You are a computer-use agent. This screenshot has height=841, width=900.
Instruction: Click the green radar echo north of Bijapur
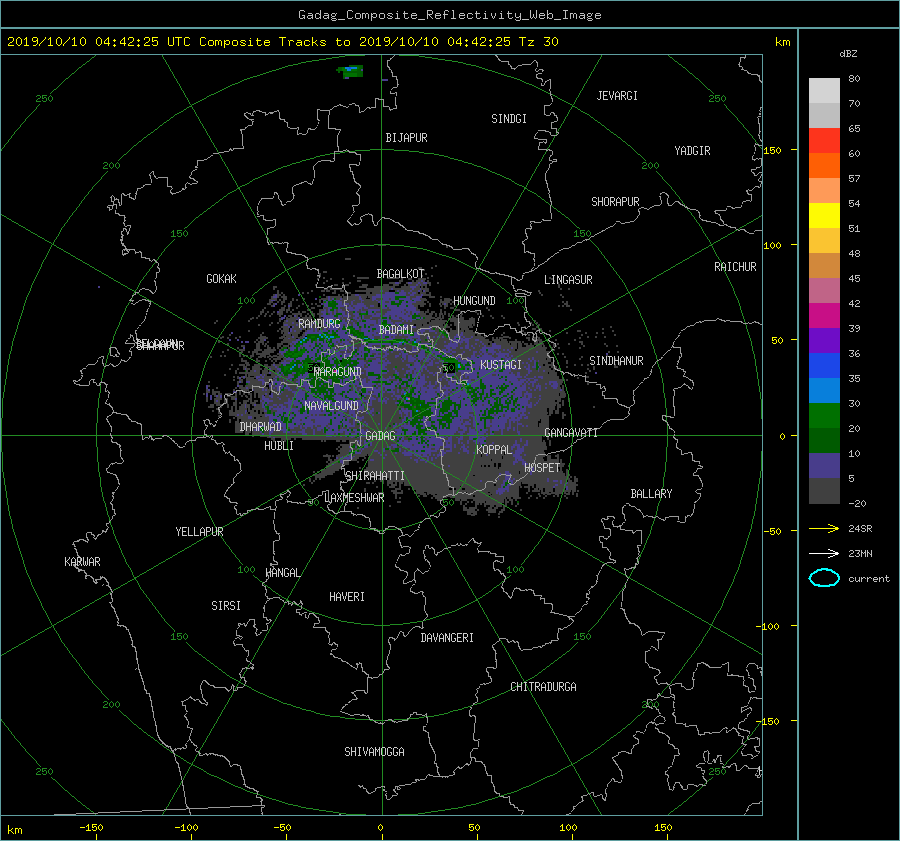pos(350,72)
